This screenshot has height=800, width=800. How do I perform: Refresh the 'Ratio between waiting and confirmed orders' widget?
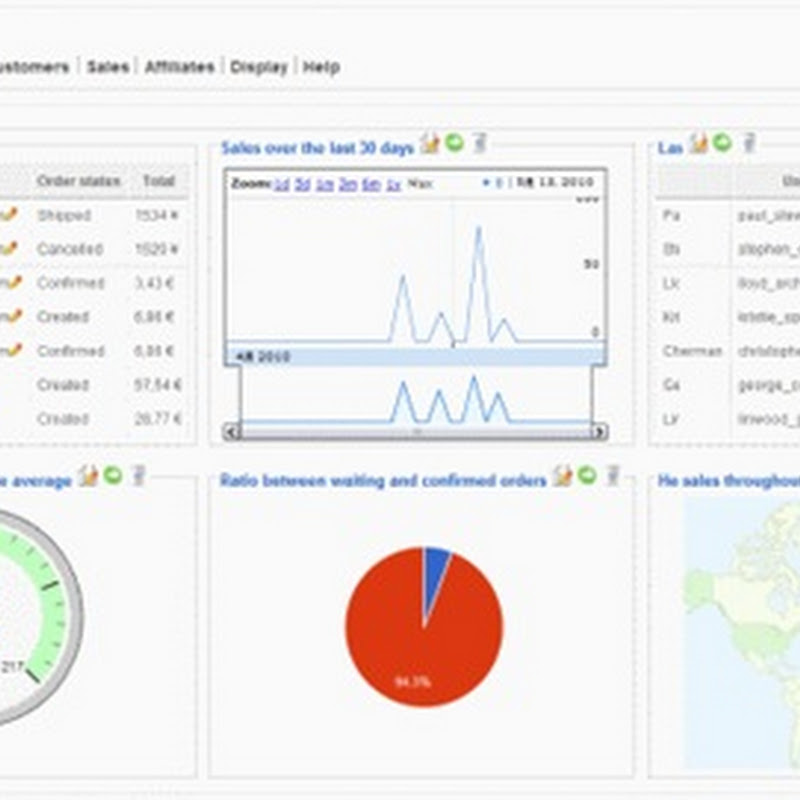click(587, 476)
